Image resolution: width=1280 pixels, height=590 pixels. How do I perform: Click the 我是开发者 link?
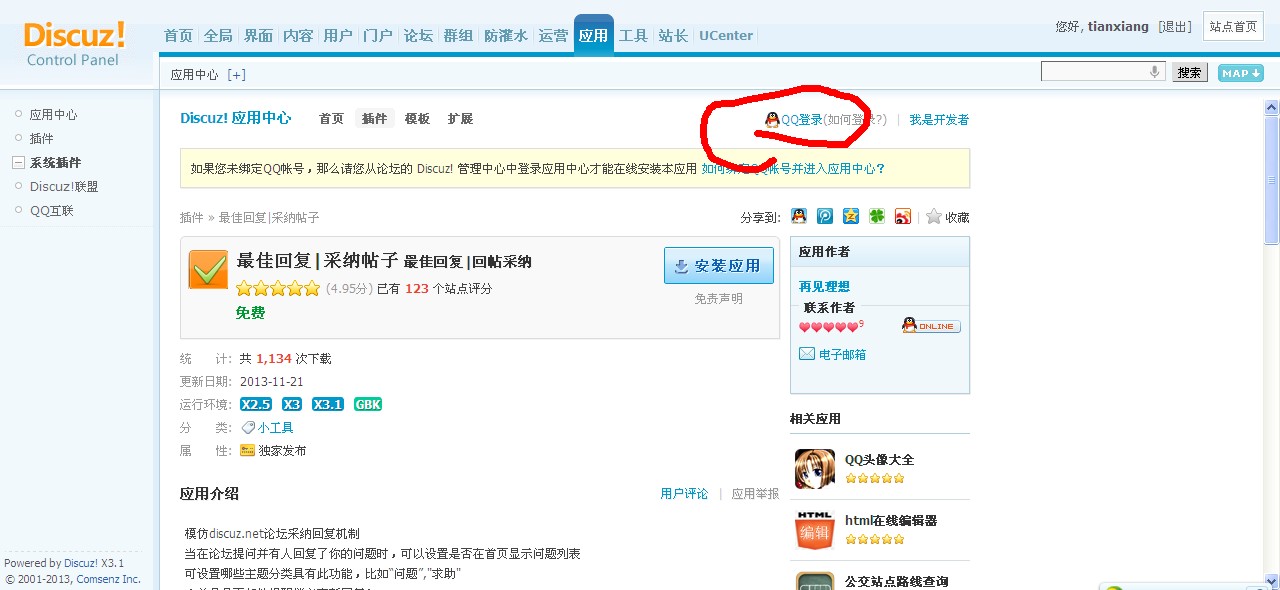(x=939, y=119)
